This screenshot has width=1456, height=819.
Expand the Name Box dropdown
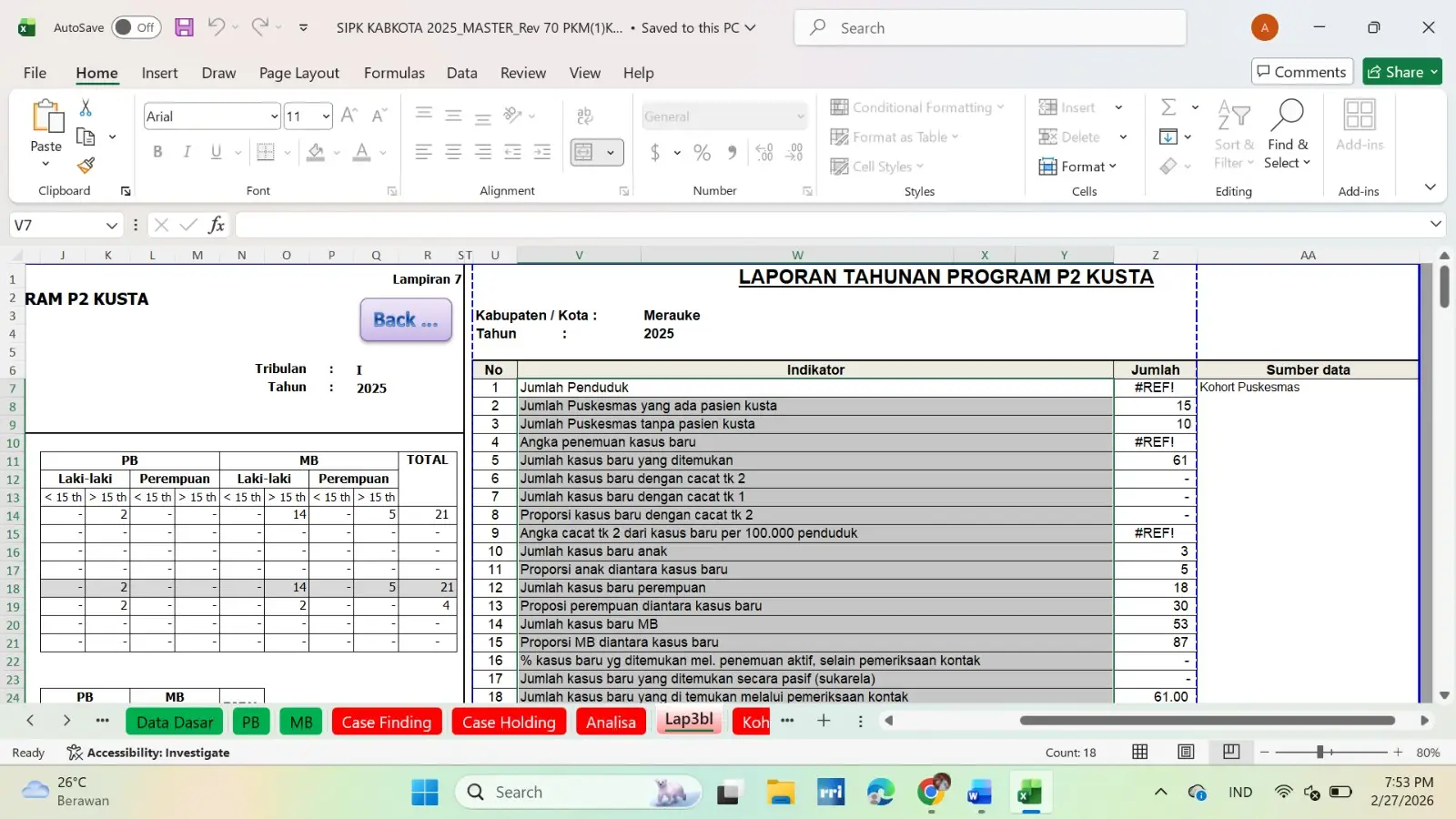[112, 225]
